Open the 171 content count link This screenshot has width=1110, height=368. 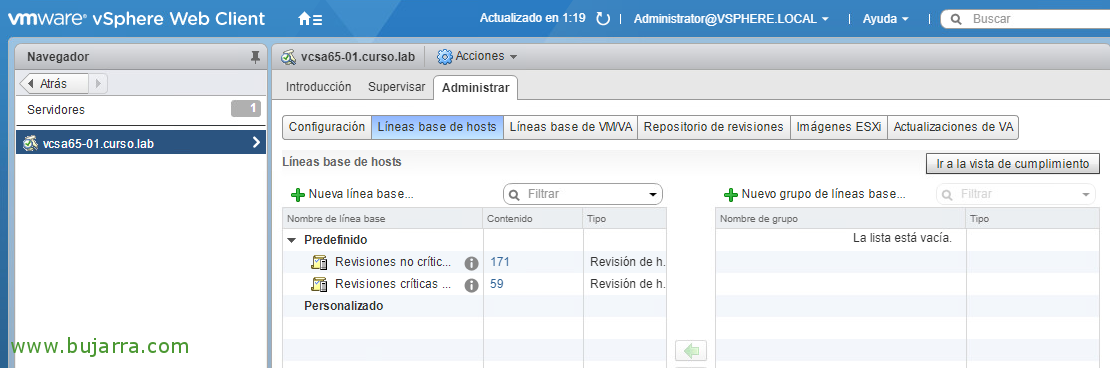pos(500,262)
